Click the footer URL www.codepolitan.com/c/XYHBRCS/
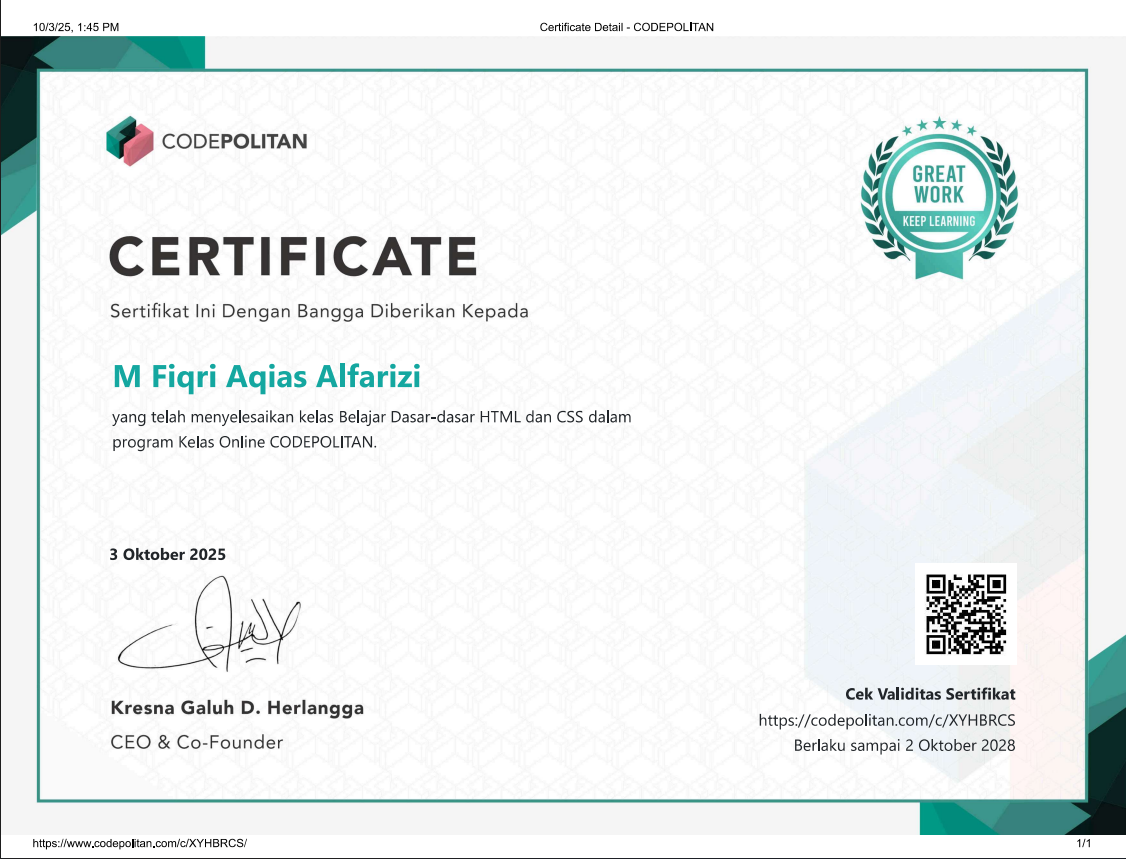Image resolution: width=1126 pixels, height=859 pixels. tap(139, 844)
